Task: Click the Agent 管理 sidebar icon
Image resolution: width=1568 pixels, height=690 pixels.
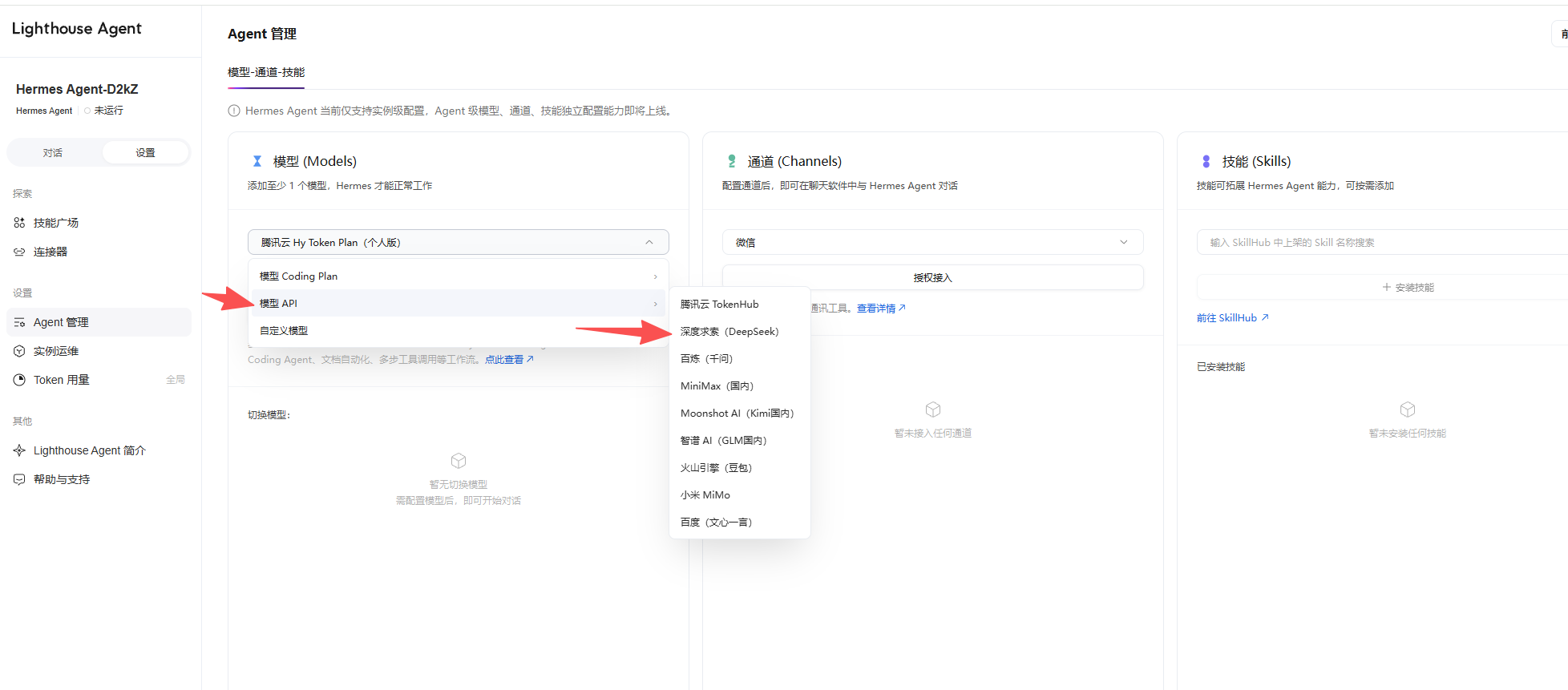Action: [19, 322]
